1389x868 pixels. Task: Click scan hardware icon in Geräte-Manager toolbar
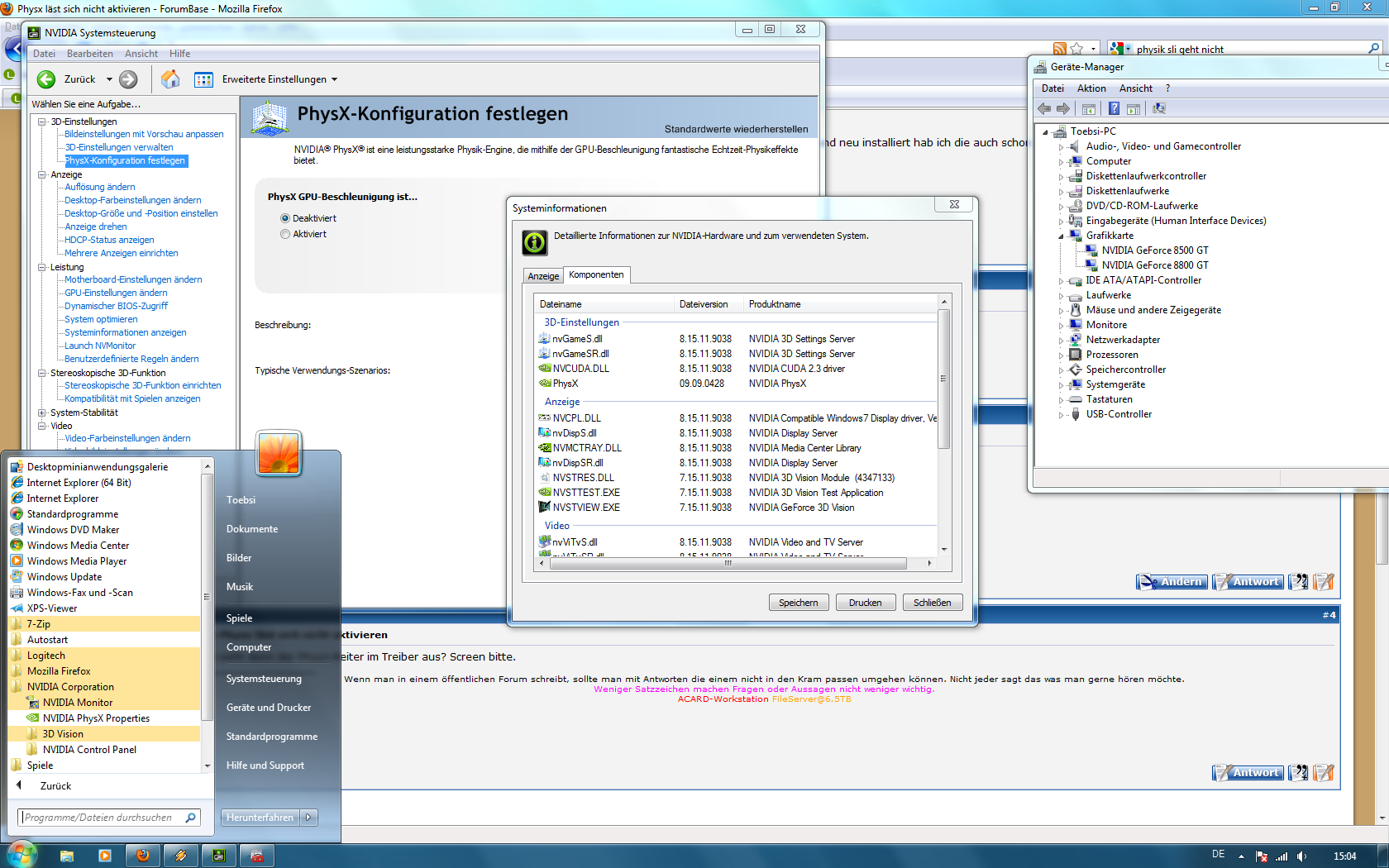pyautogui.click(x=1159, y=108)
